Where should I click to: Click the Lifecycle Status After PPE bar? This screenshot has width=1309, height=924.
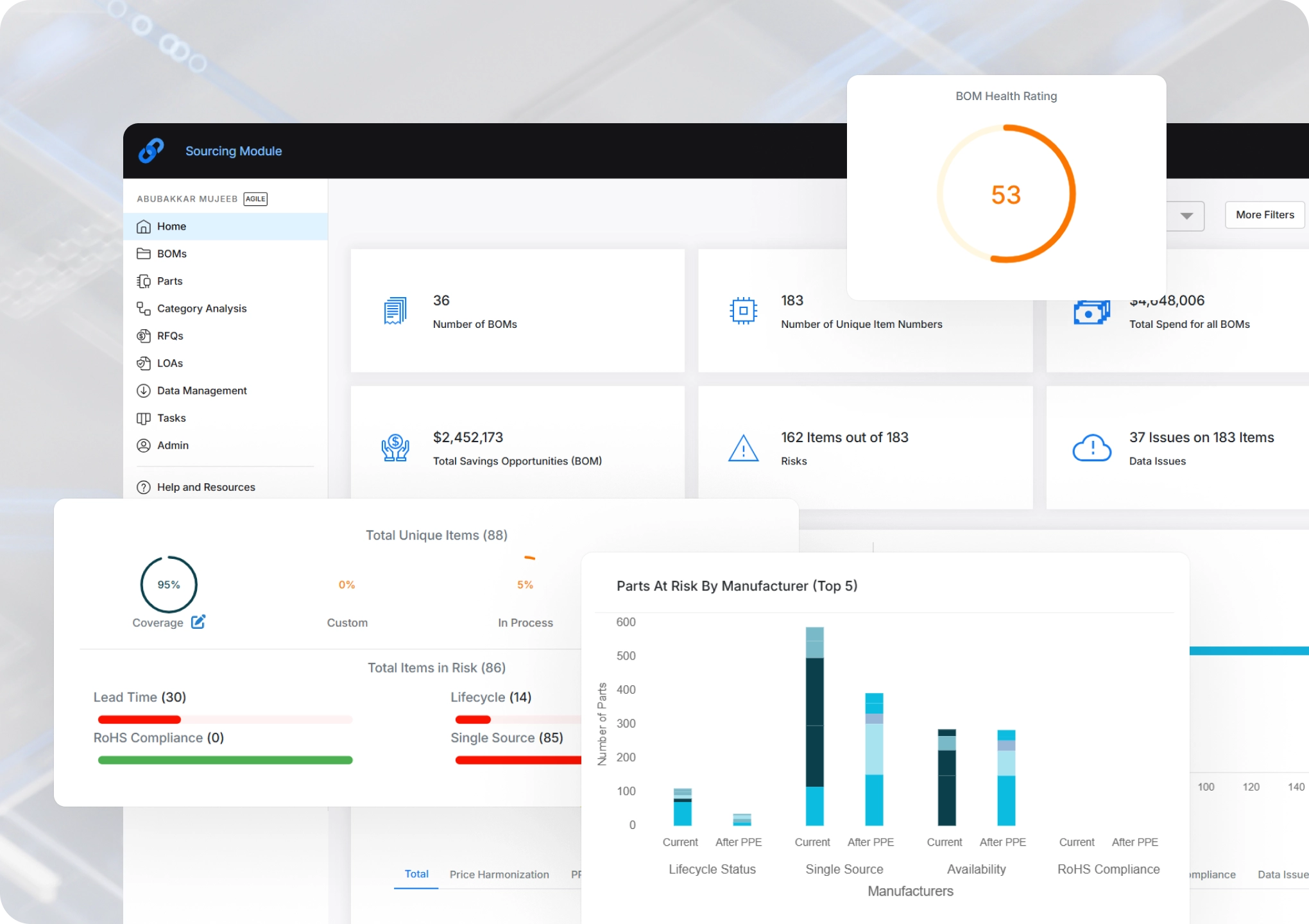[742, 819]
